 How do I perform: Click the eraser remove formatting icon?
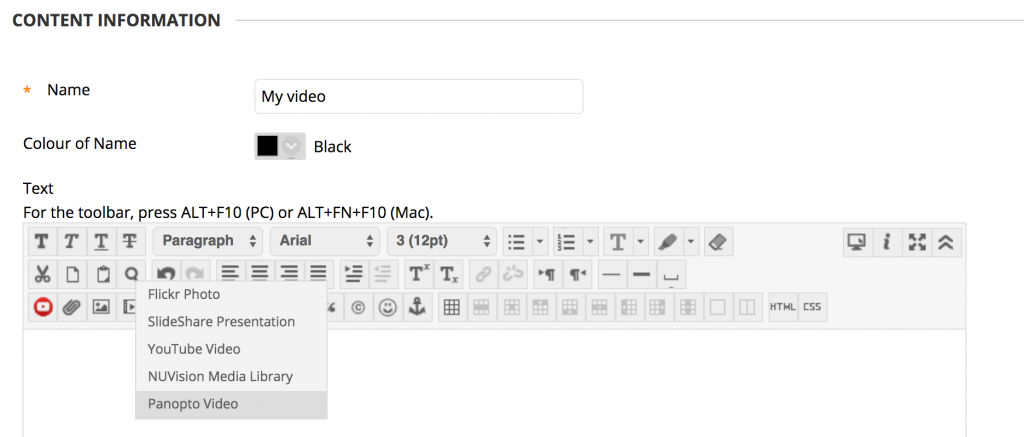[719, 241]
